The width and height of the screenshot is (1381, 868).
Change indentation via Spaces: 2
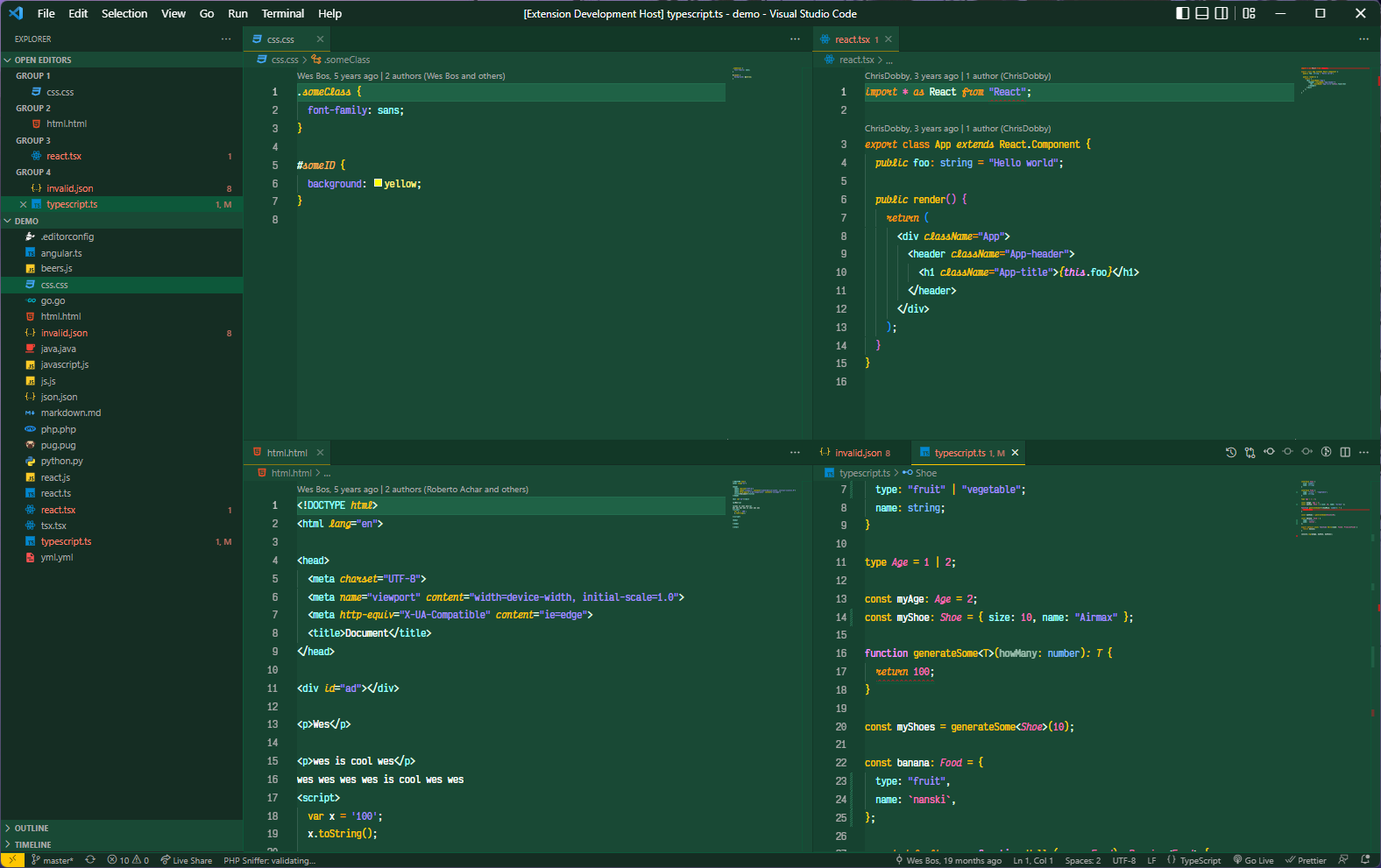[1083, 860]
